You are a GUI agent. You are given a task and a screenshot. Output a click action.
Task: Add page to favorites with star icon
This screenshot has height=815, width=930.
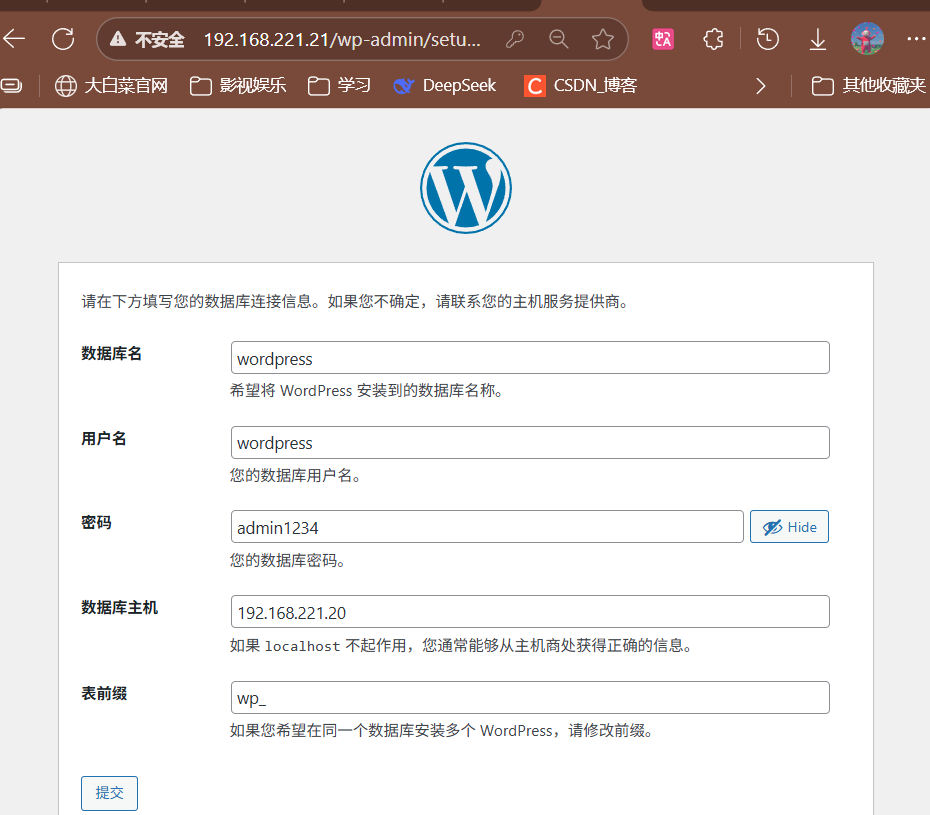coord(603,40)
